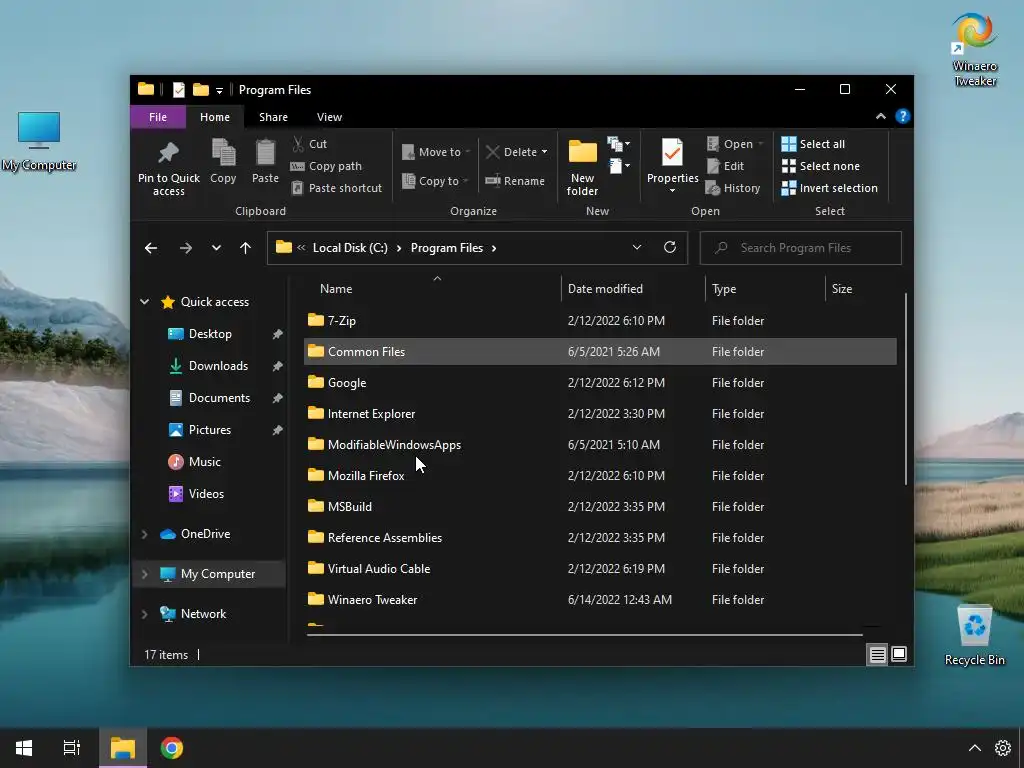Click Edit in Open group

click(726, 166)
